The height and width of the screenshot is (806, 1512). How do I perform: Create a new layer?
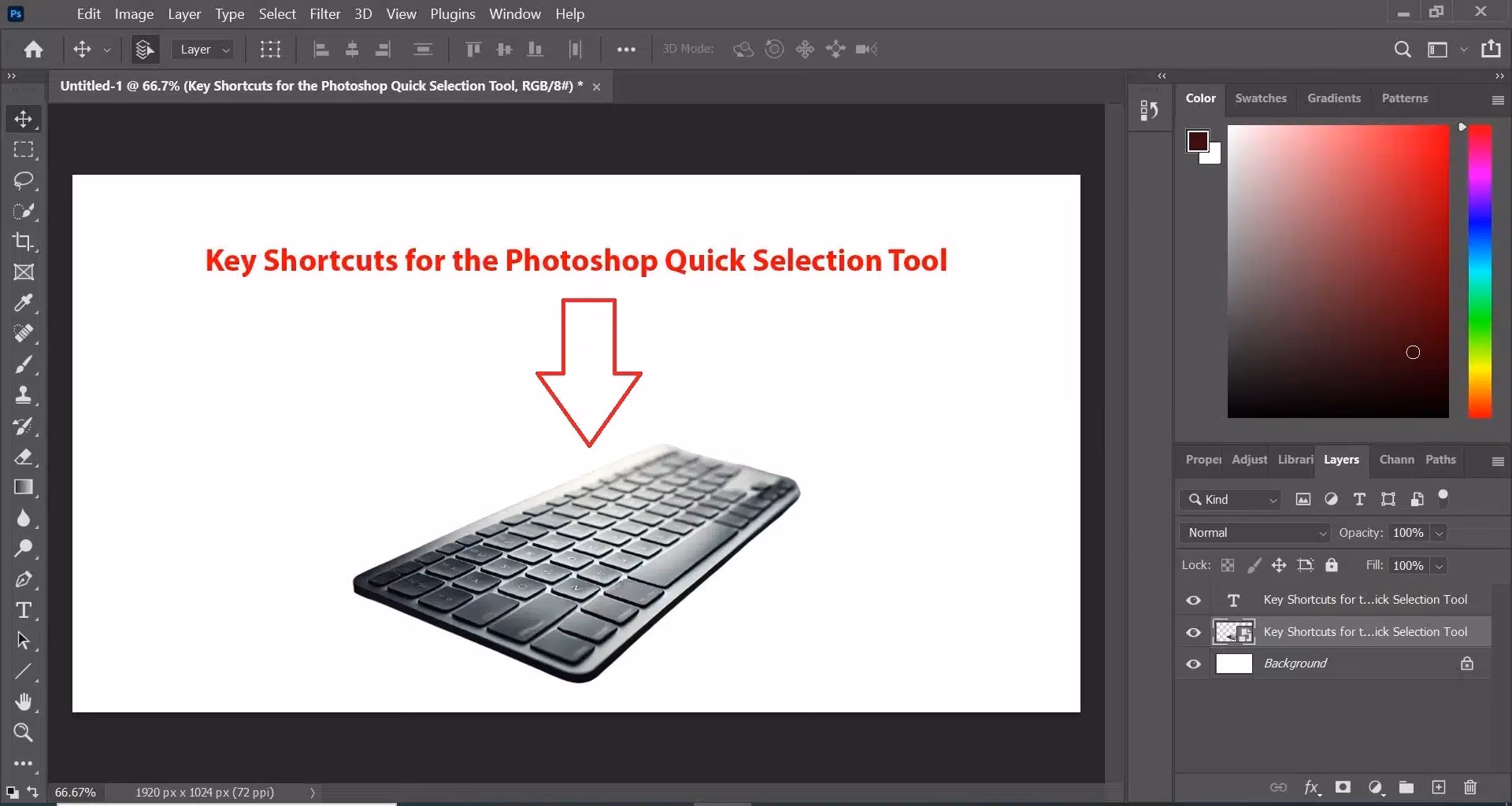click(1439, 787)
